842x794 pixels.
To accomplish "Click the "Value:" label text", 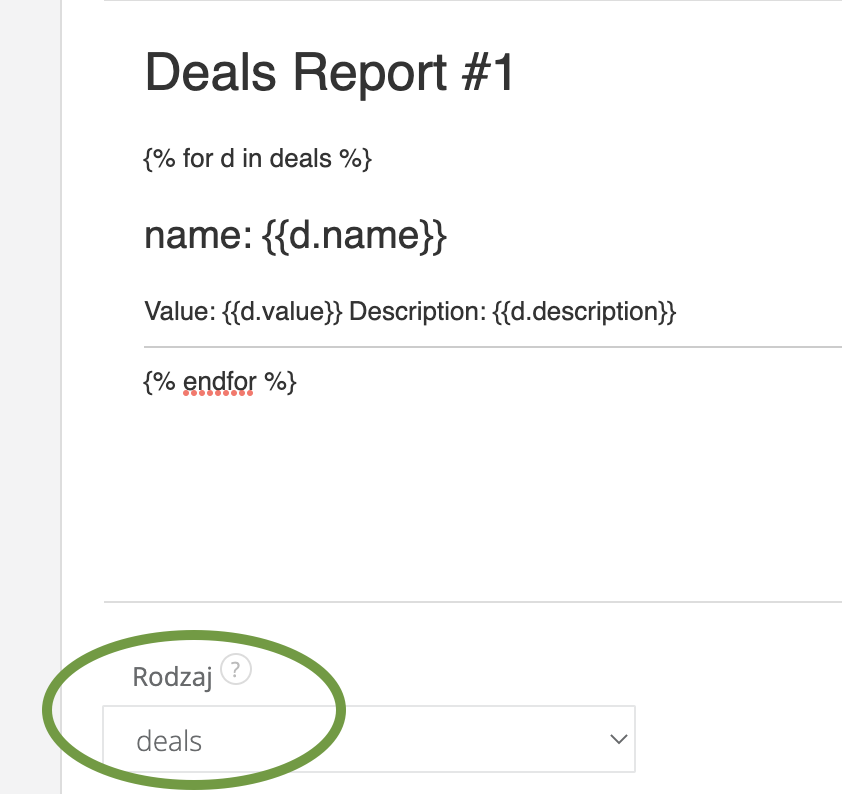I will [179, 312].
